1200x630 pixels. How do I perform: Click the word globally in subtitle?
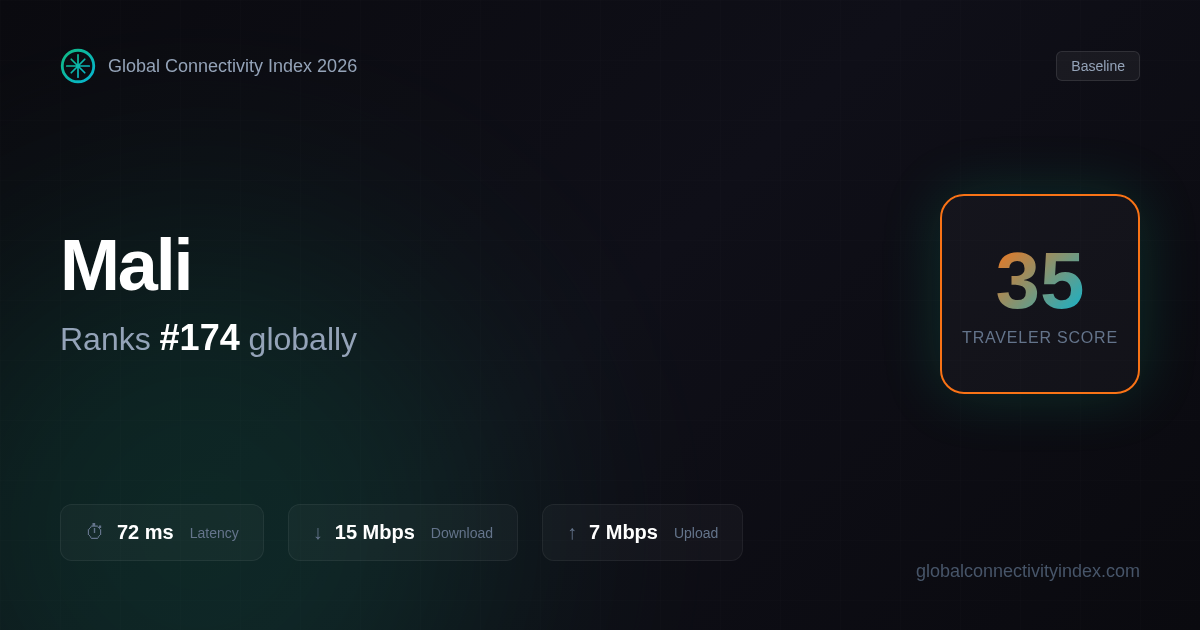click(303, 339)
